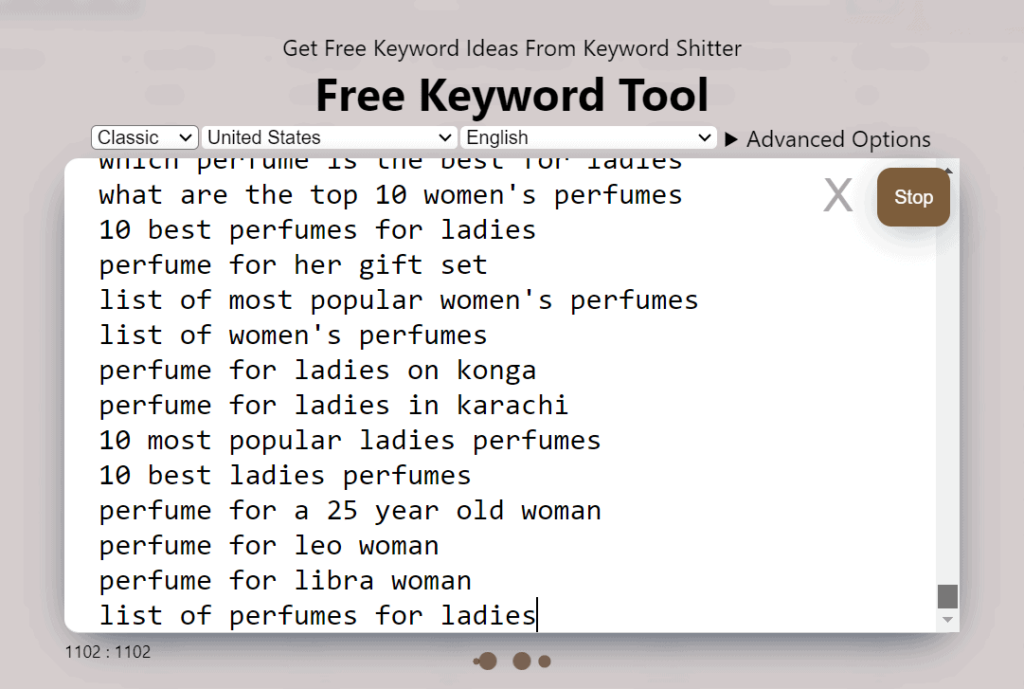Click the scrollbar up arrow
Viewport: 1024px width, 689px height.
pos(947,171)
